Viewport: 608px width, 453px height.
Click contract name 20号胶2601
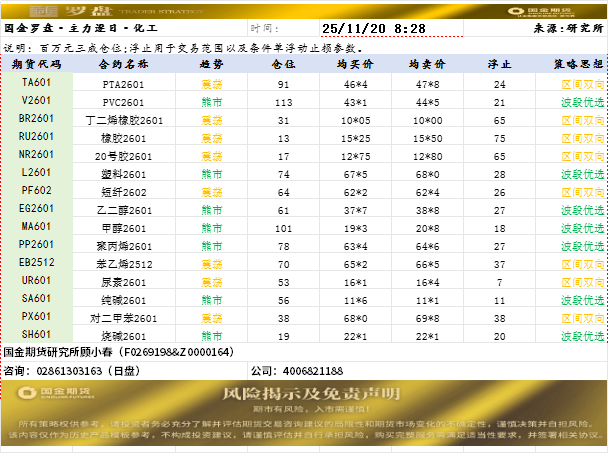point(123,157)
